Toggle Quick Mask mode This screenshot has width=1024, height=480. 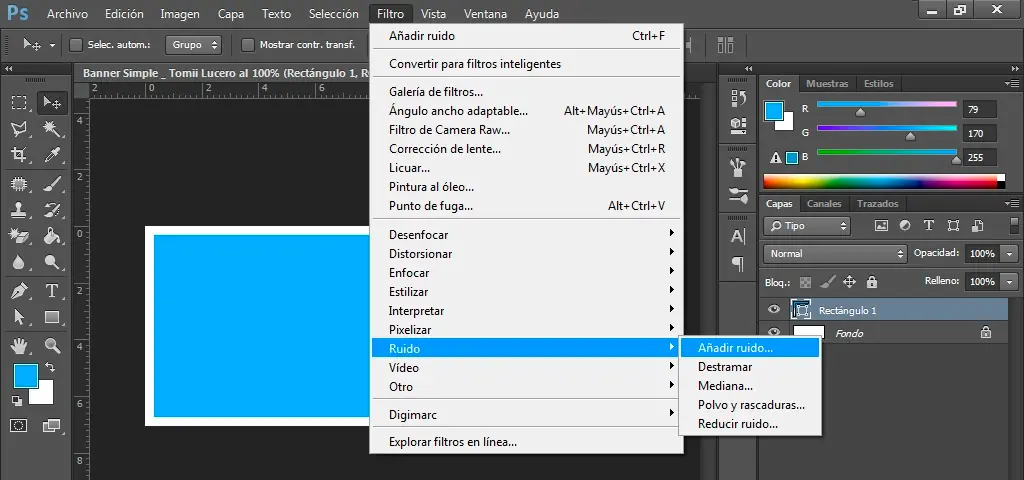[x=19, y=426]
